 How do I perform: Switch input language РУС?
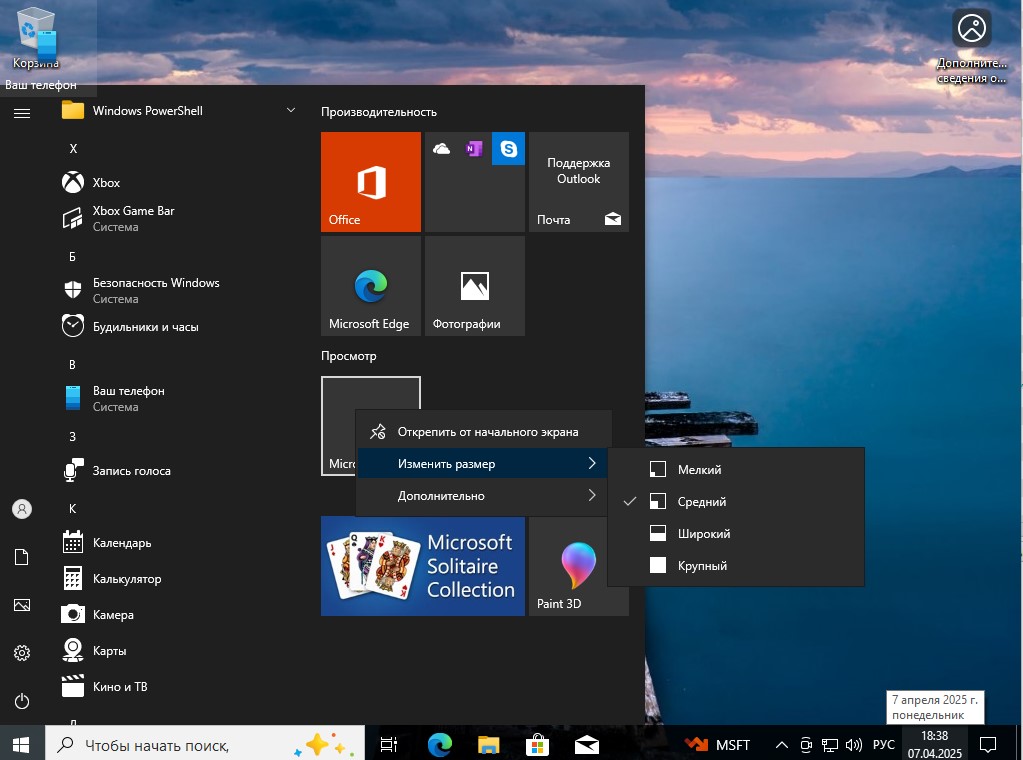point(883,744)
